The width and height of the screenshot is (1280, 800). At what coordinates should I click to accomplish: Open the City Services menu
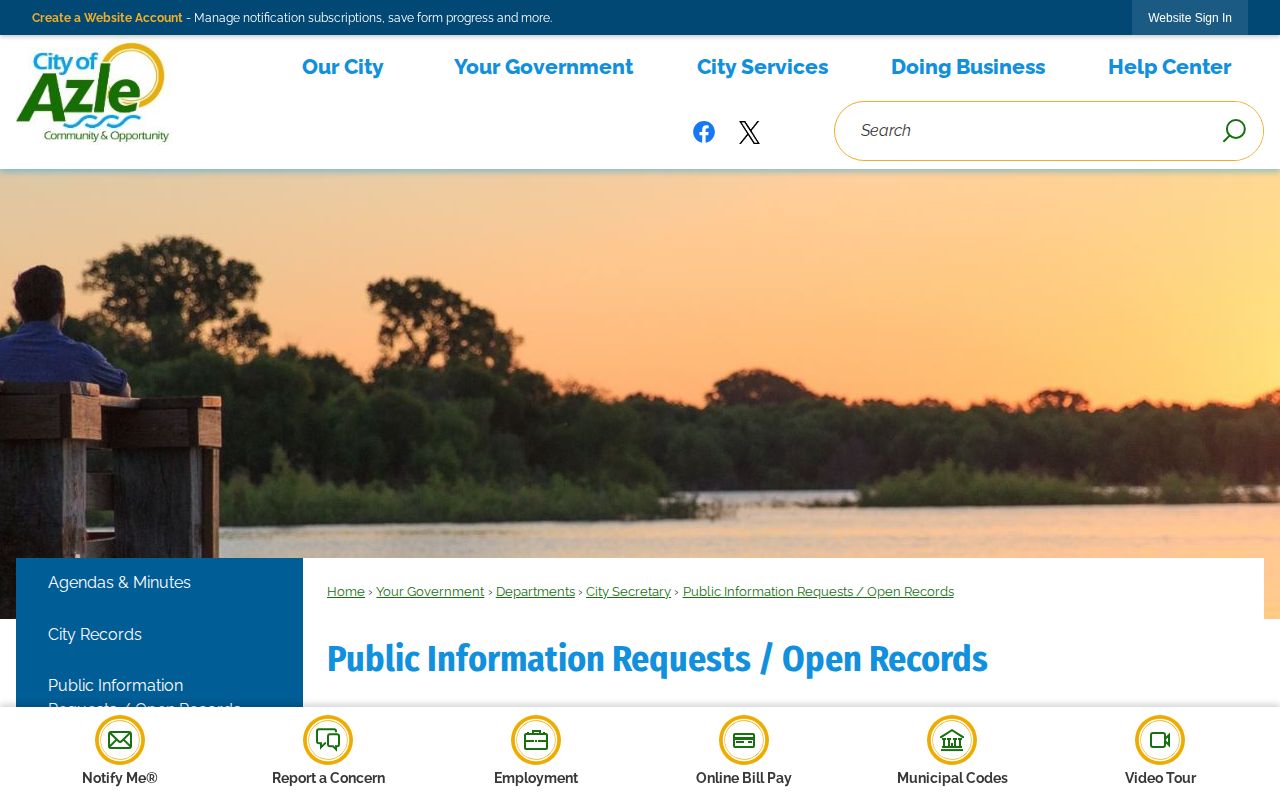pyautogui.click(x=763, y=67)
